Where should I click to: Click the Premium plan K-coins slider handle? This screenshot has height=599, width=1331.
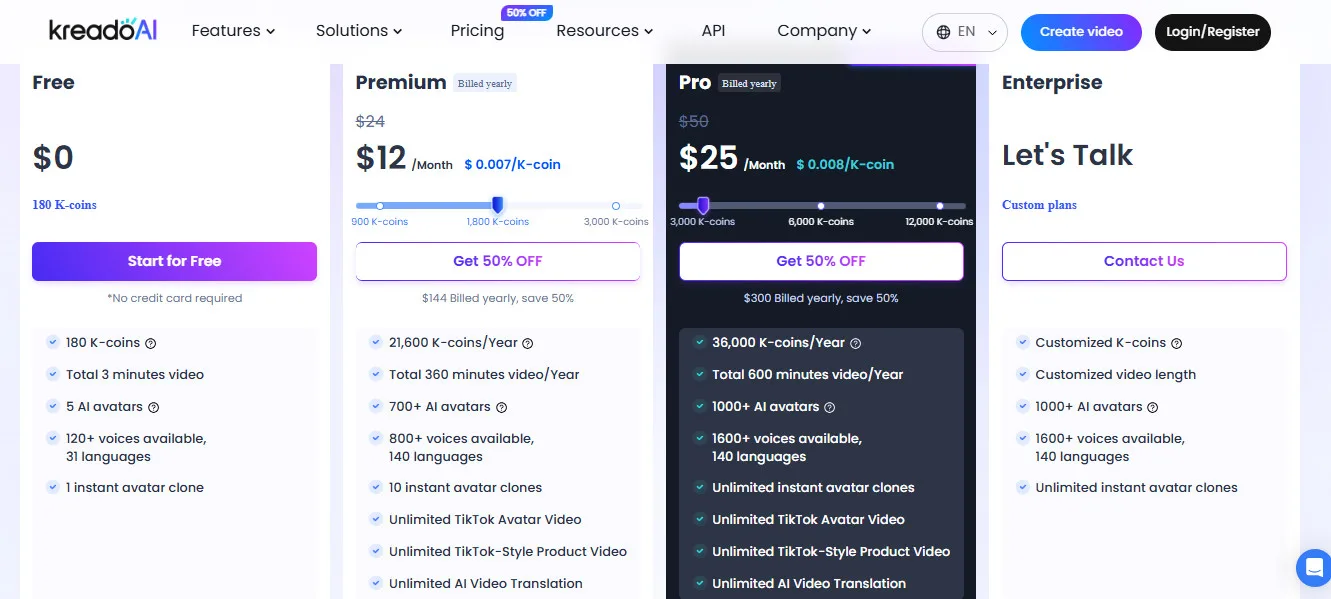coord(498,205)
